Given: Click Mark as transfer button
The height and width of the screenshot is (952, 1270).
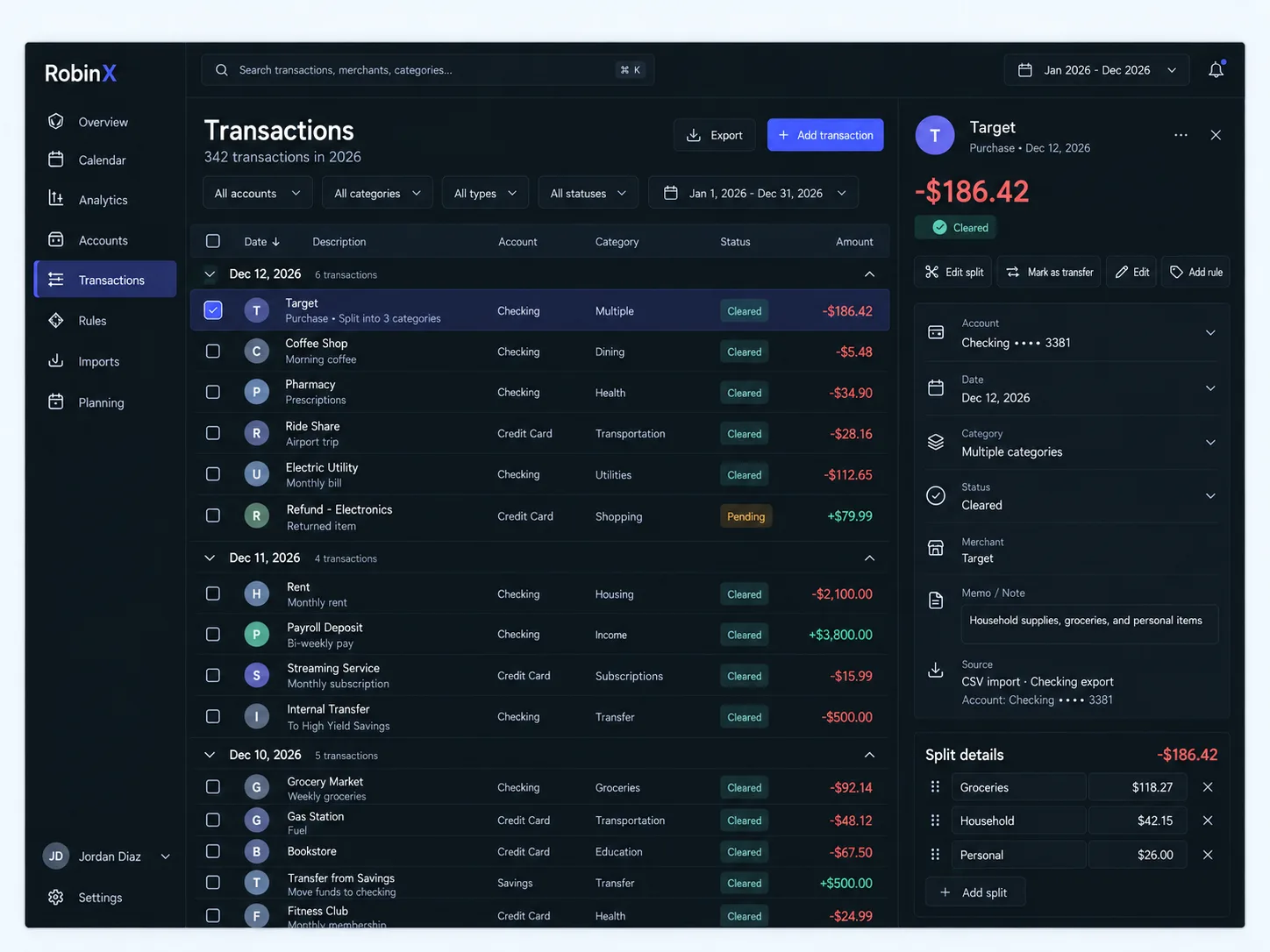Looking at the screenshot, I should coord(1049,272).
